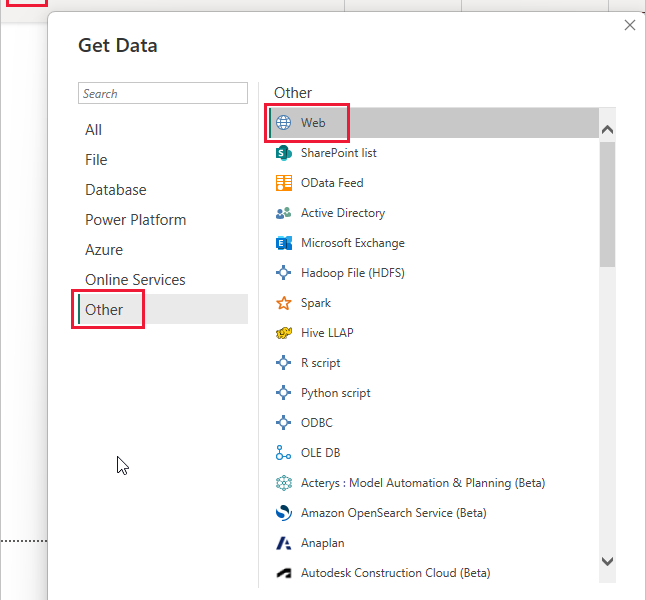The height and width of the screenshot is (600, 646).
Task: Pick Acterys Model Automation & Planning text
Action: (x=423, y=483)
